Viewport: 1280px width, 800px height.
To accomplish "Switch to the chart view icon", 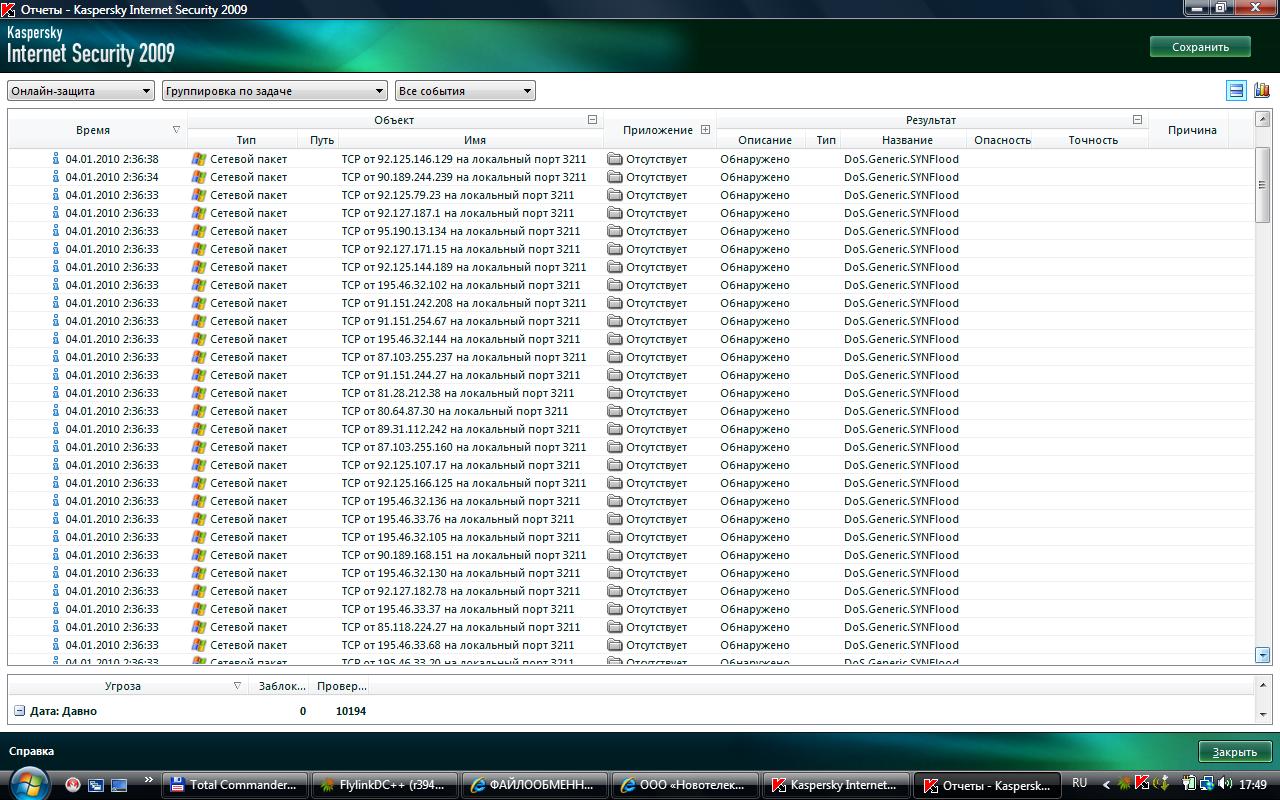I will 1262,91.
